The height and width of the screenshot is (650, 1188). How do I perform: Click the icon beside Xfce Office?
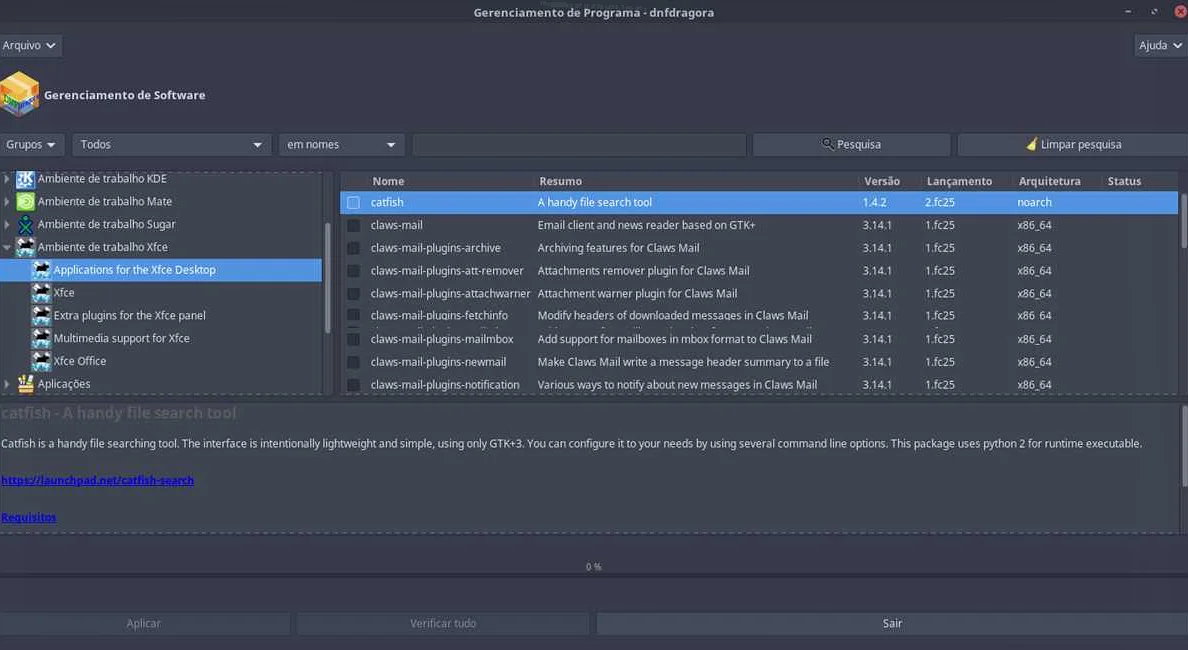[41, 361]
